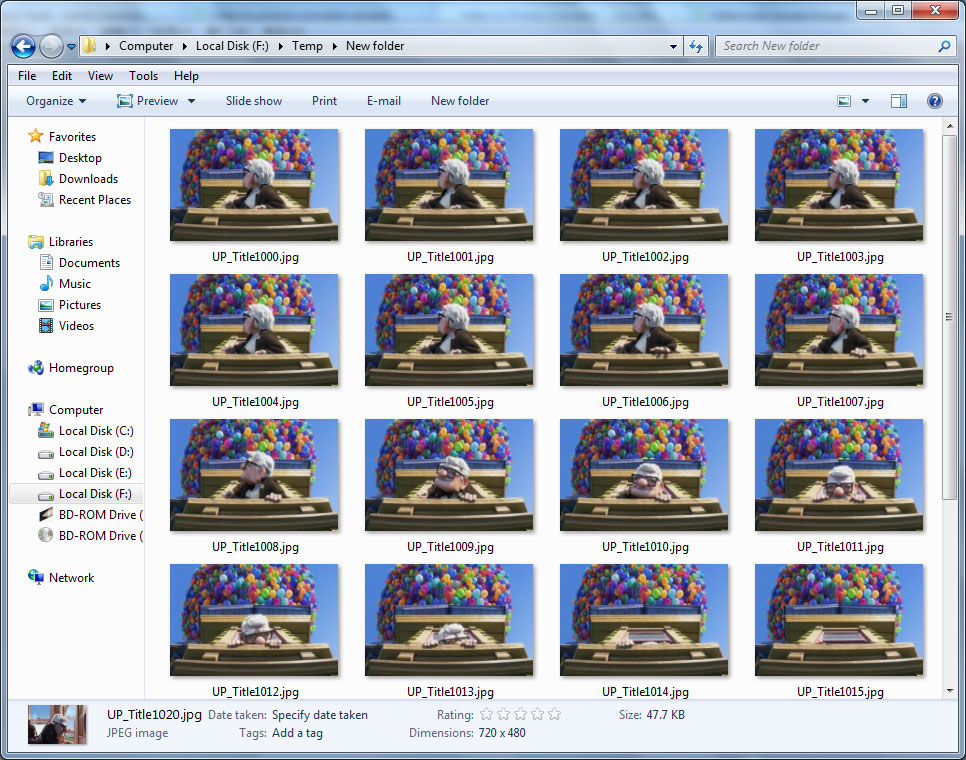966x760 pixels.
Task: Open Desktop in Favorites
Action: [80, 158]
